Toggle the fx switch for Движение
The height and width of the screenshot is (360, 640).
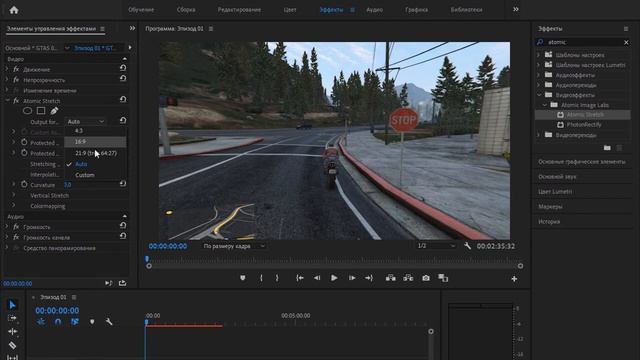(x=16, y=69)
